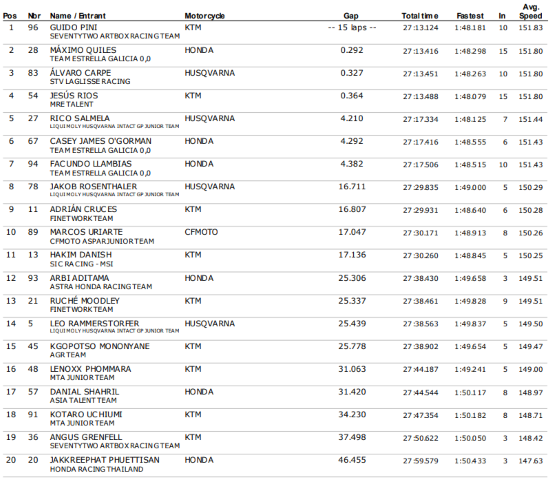
Task: Select rider name MÁXIMO QUILES
Action: [x=83, y=50]
